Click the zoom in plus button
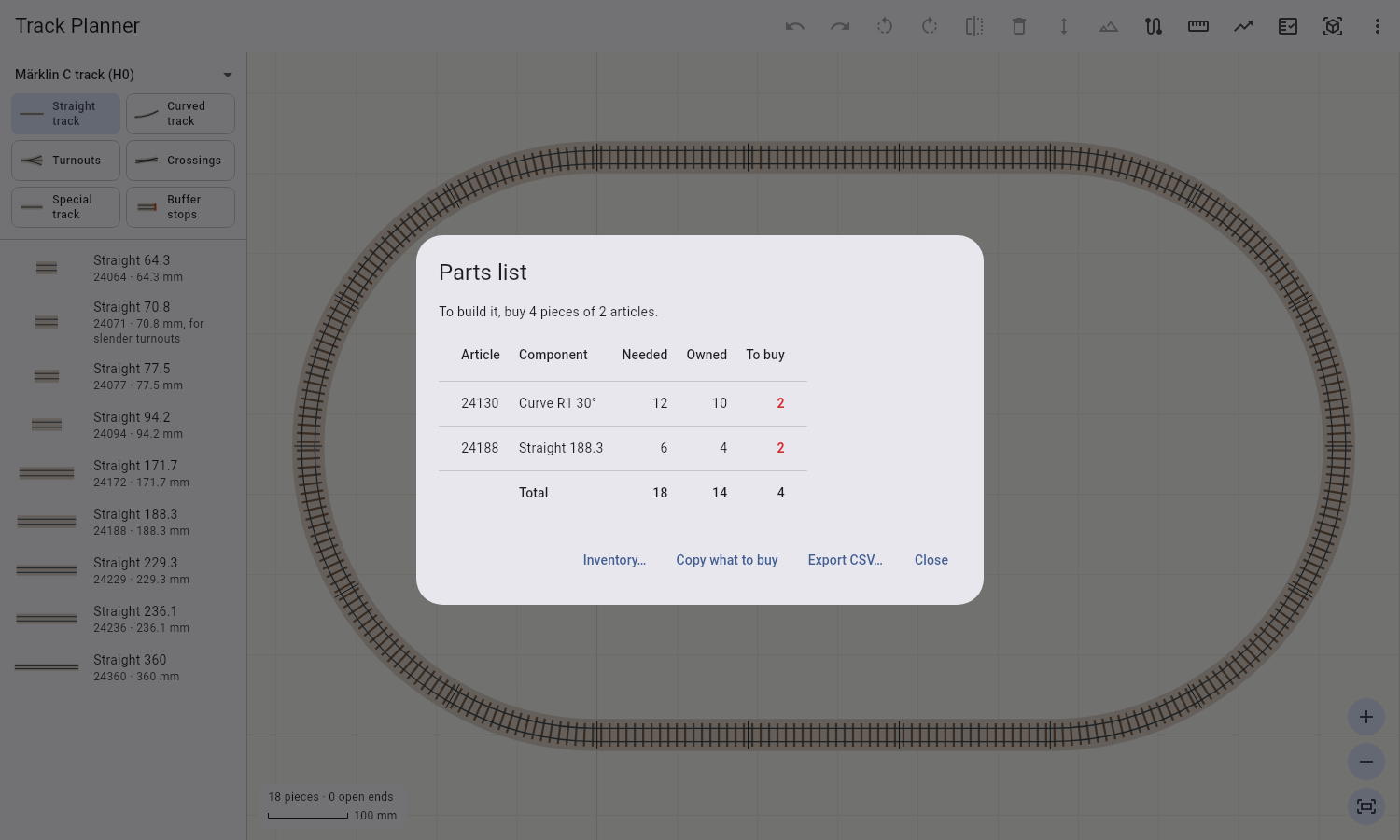Viewport: 1400px width, 840px height. [x=1366, y=717]
